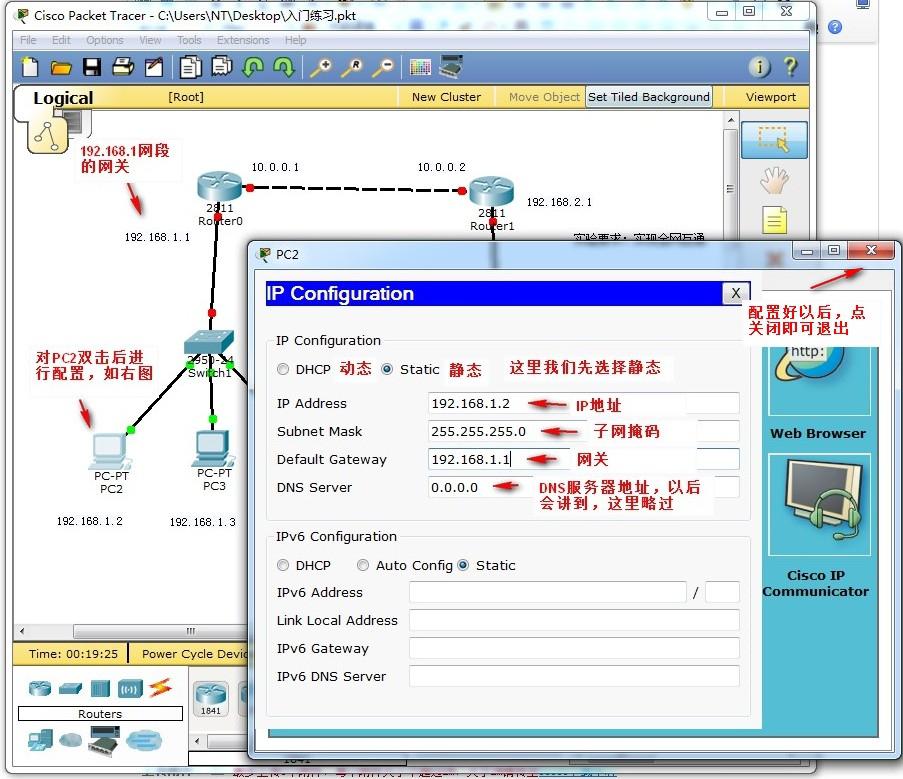Select Router1 device on the canvas
The height and width of the screenshot is (779, 903).
click(491, 192)
